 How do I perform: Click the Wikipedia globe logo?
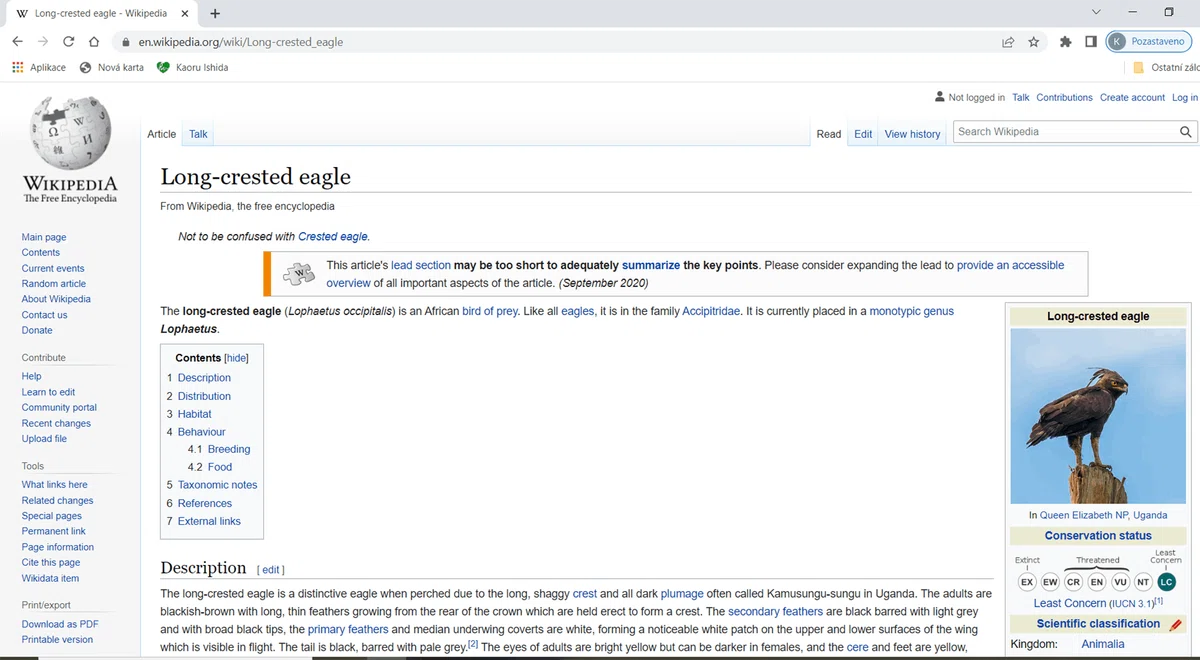click(70, 133)
